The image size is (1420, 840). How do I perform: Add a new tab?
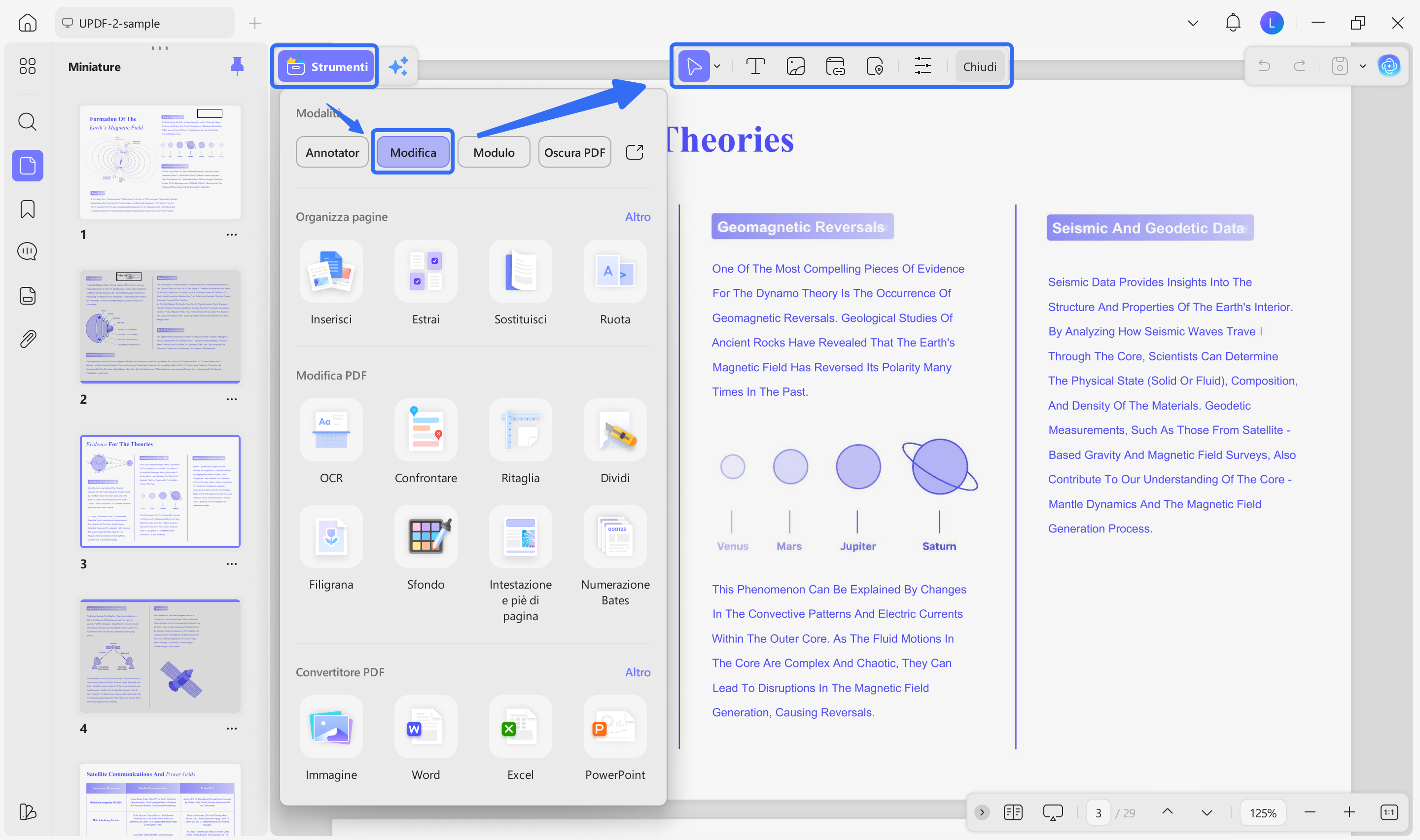click(255, 23)
